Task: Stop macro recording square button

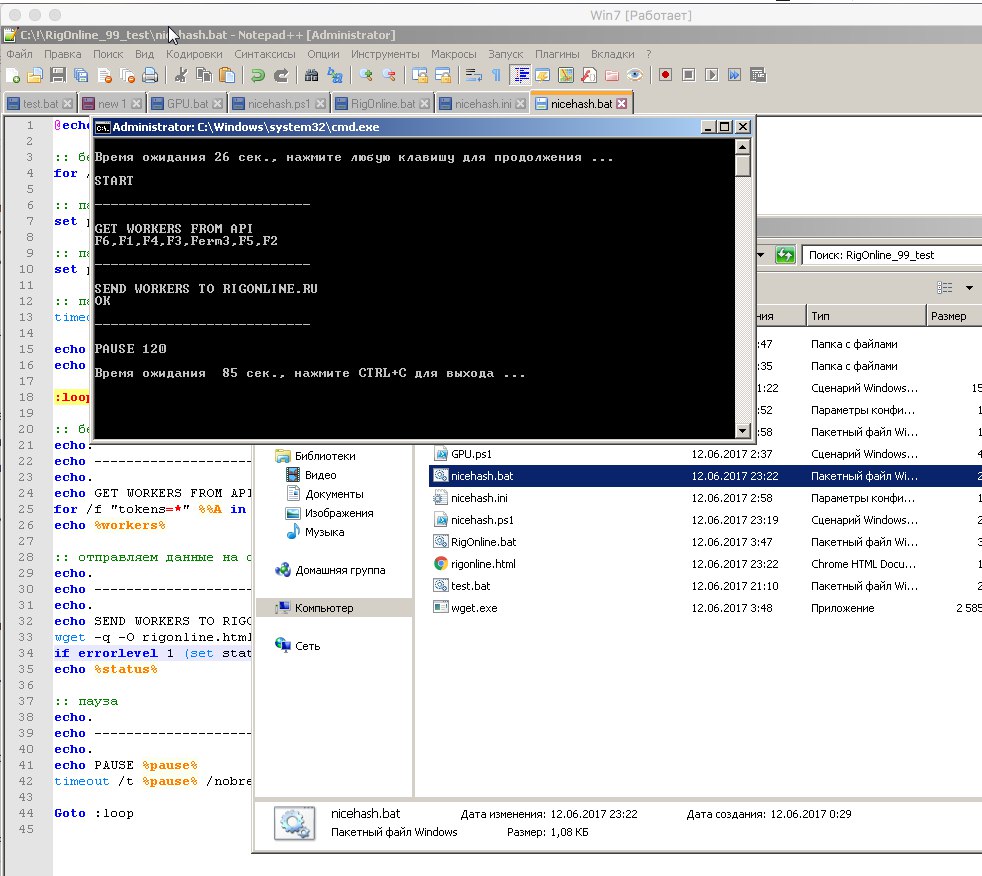Action: click(x=688, y=75)
